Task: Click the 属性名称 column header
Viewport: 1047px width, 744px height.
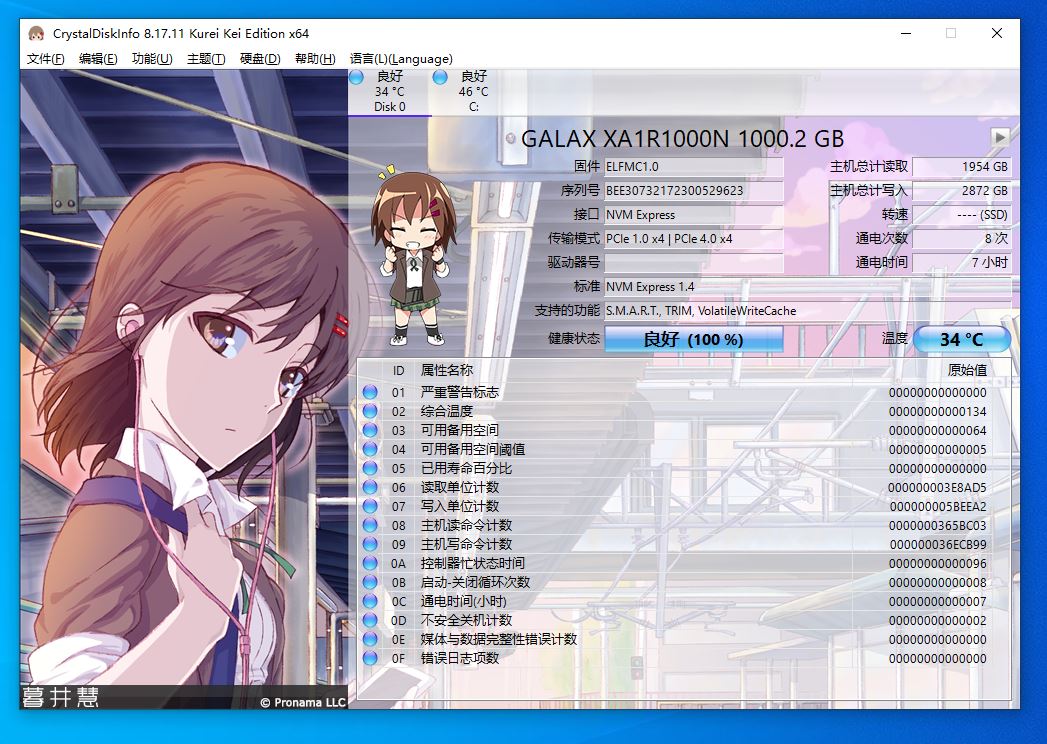Action: pos(447,371)
